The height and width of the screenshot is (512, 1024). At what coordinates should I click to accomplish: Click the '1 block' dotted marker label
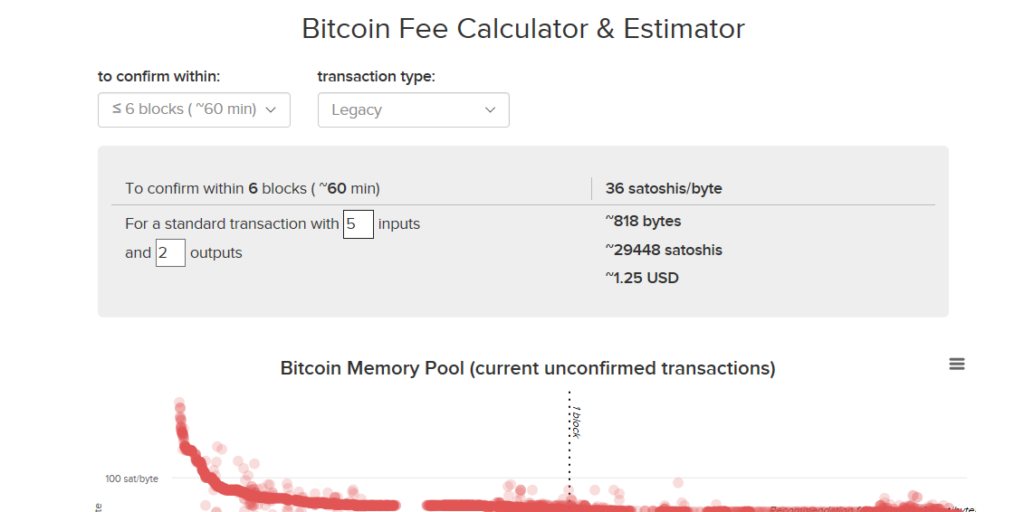pos(576,421)
